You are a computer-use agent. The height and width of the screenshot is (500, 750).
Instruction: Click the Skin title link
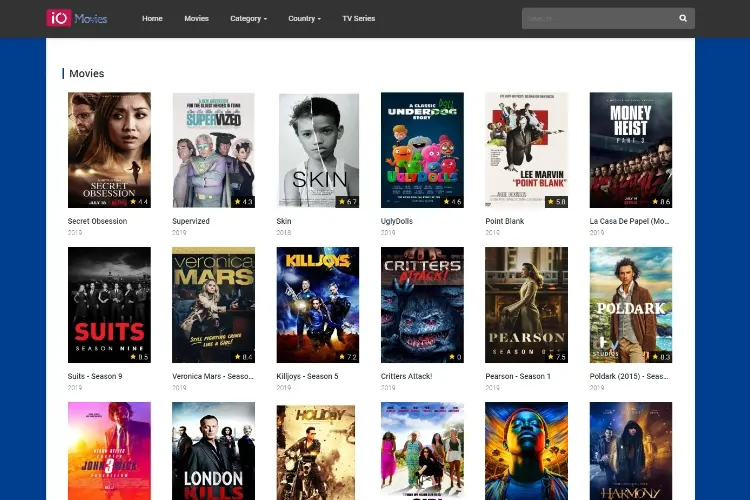pos(284,221)
